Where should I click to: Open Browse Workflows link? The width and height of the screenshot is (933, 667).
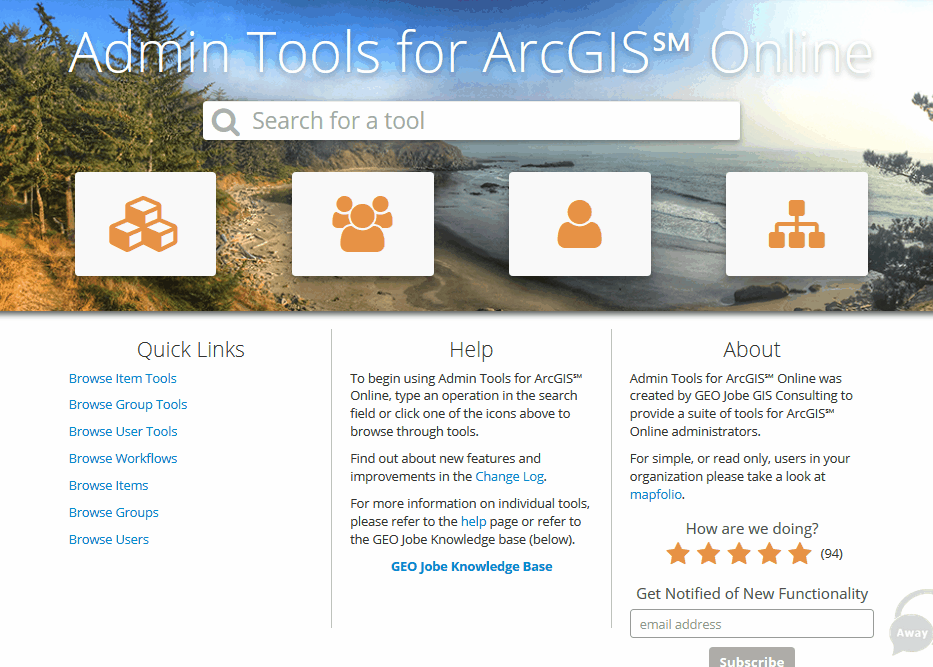pyautogui.click(x=123, y=459)
